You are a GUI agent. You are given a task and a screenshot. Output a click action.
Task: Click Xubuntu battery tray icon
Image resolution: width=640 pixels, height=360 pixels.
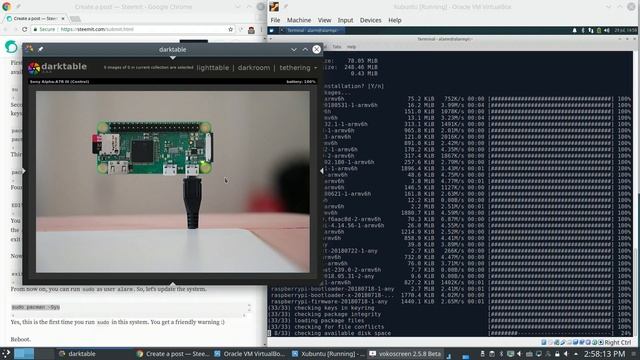point(599,31)
